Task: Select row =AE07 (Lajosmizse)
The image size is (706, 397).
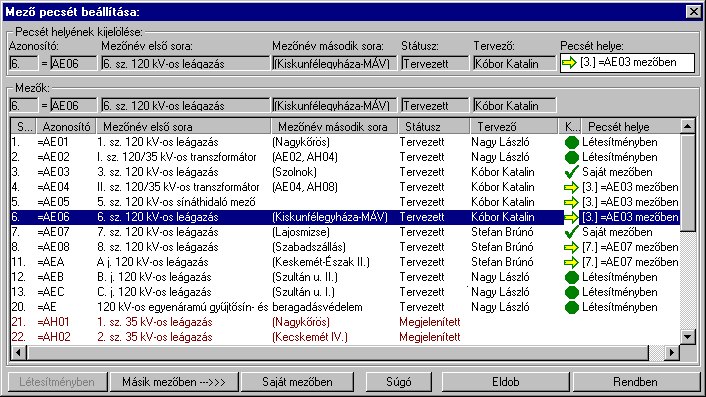Action: [x=345, y=232]
